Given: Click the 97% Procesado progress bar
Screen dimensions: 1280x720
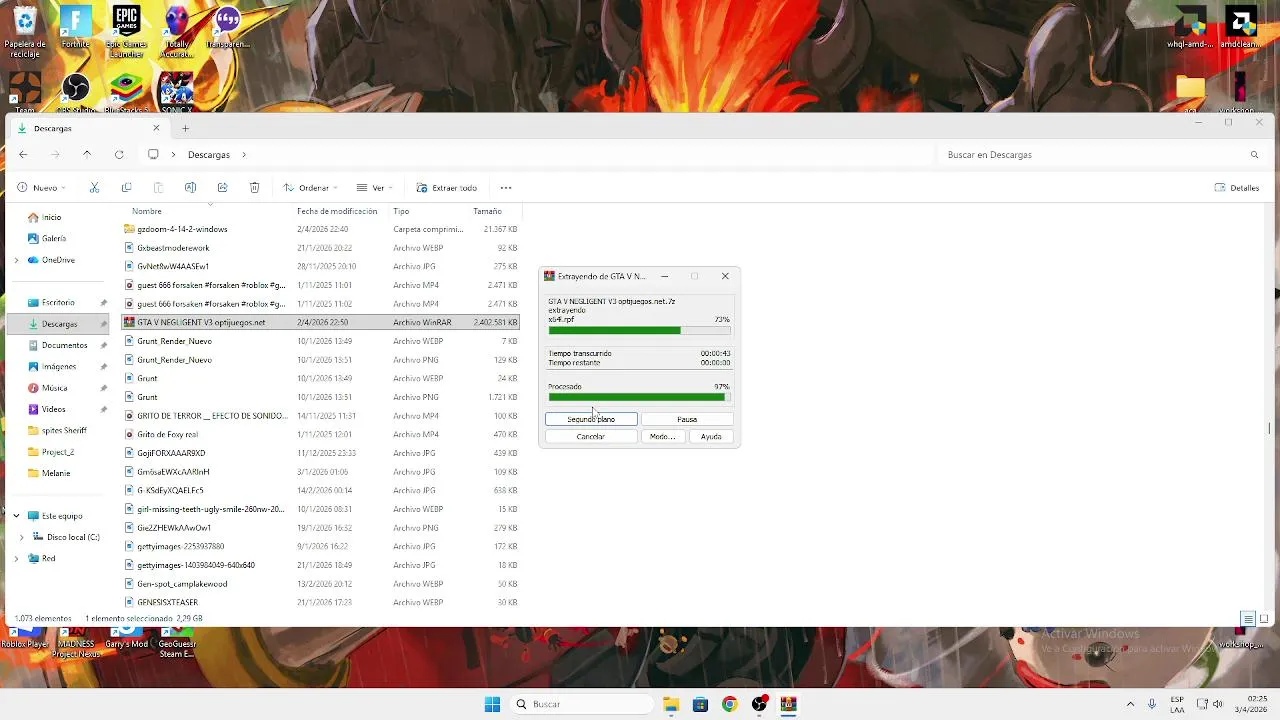Looking at the screenshot, I should [639, 397].
